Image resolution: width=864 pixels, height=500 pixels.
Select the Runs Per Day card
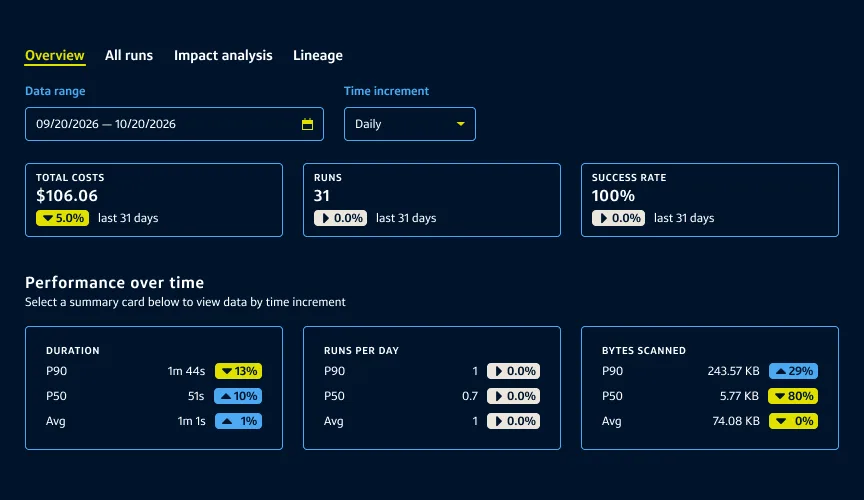click(432, 388)
